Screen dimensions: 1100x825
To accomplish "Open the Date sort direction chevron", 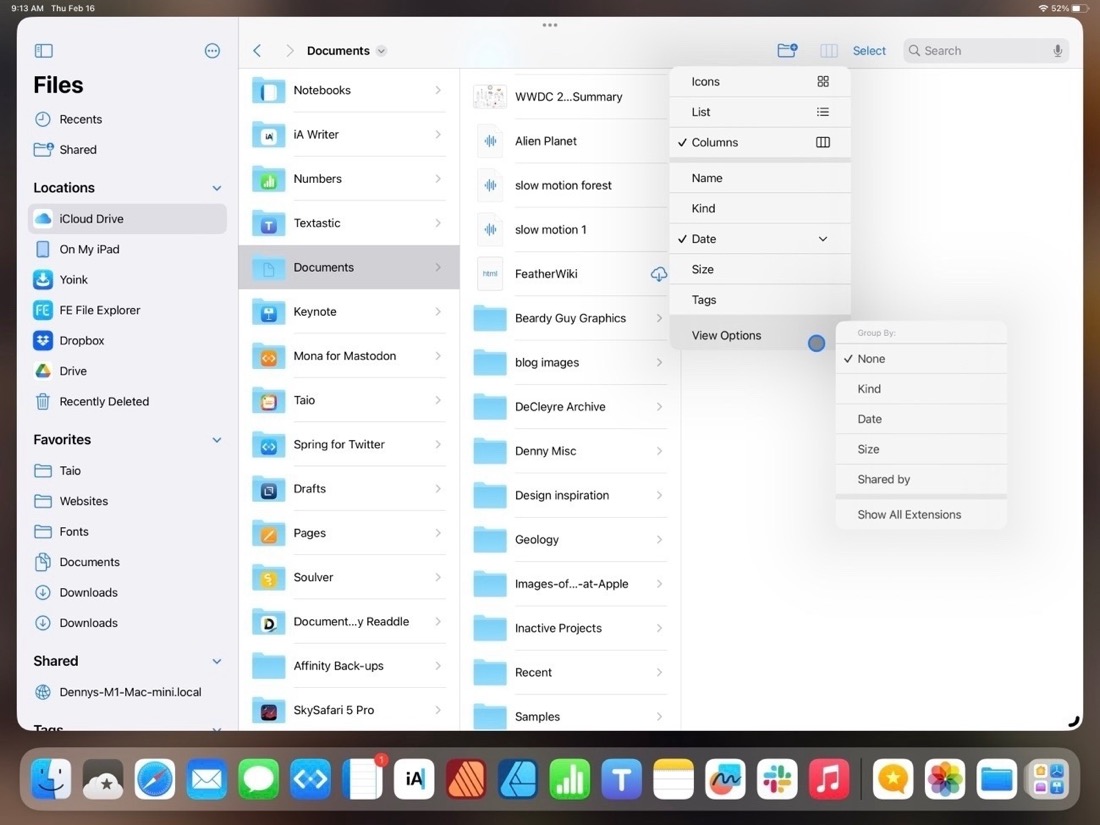I will (822, 239).
